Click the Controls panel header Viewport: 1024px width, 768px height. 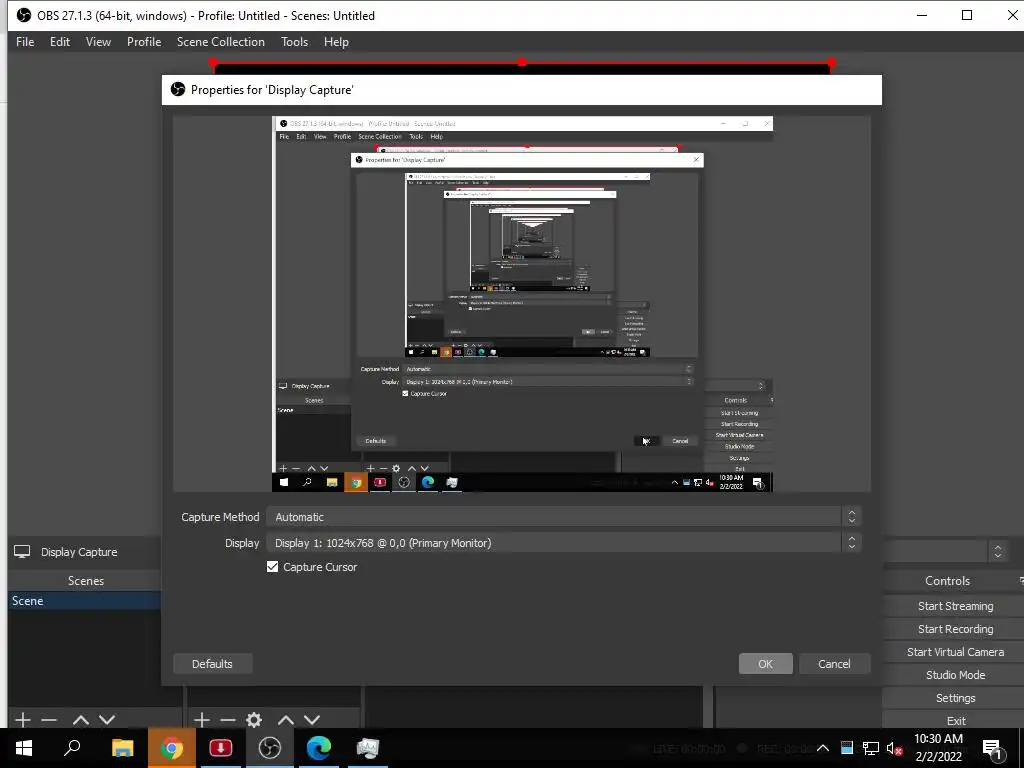coord(948,581)
